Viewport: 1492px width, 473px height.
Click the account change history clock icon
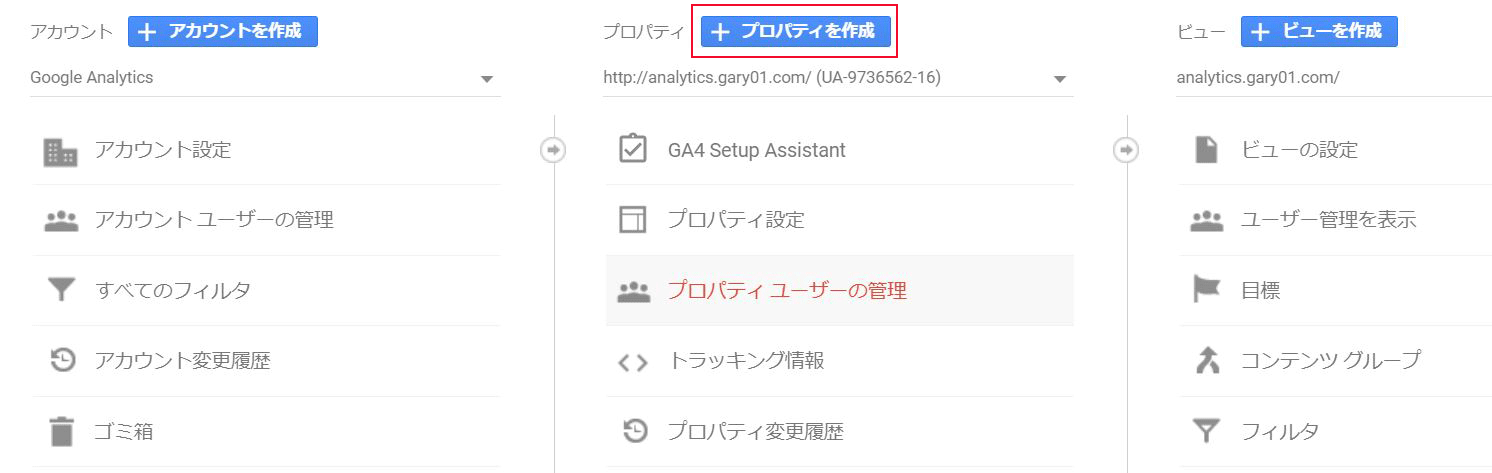tap(63, 361)
